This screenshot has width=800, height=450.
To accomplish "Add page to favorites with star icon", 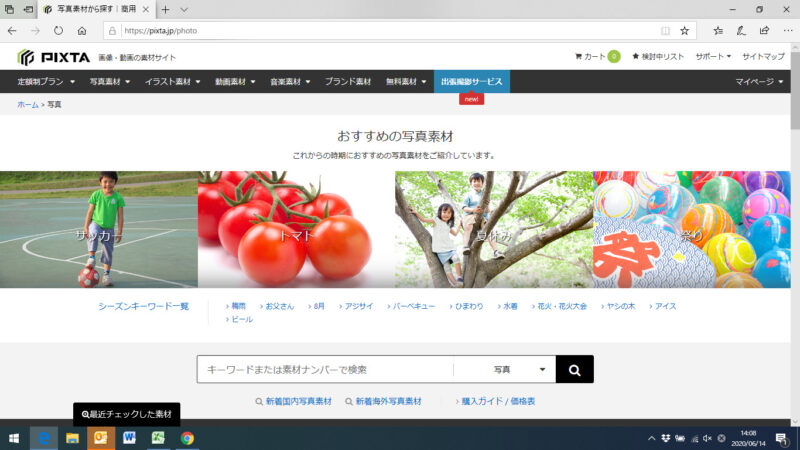I will [684, 30].
